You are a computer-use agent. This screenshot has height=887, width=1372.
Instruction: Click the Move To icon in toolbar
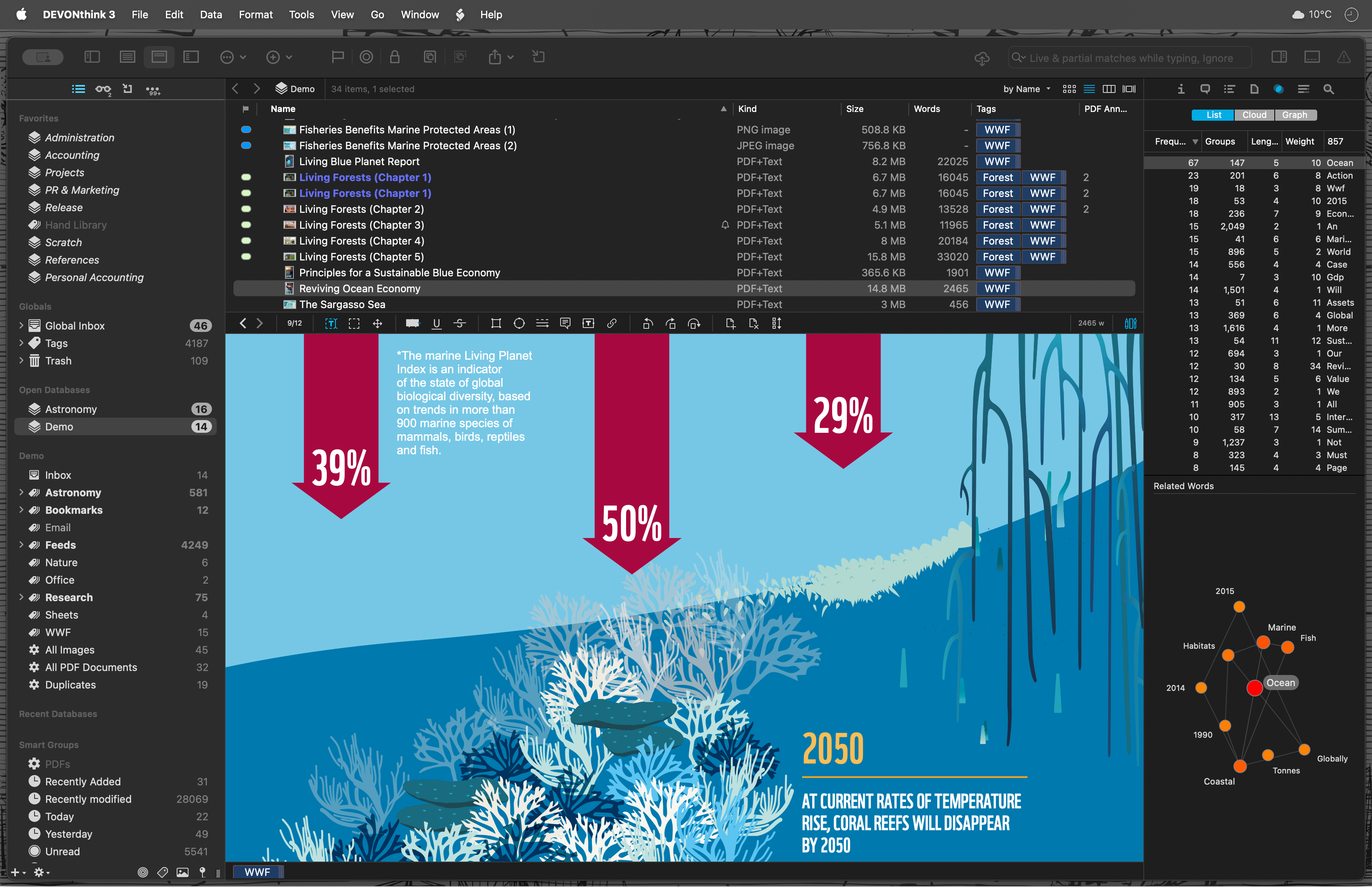coord(538,57)
